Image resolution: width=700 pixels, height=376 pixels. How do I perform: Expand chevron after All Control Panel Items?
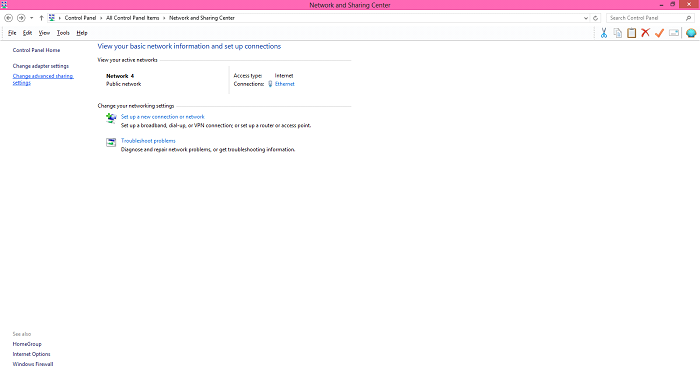[164, 18]
